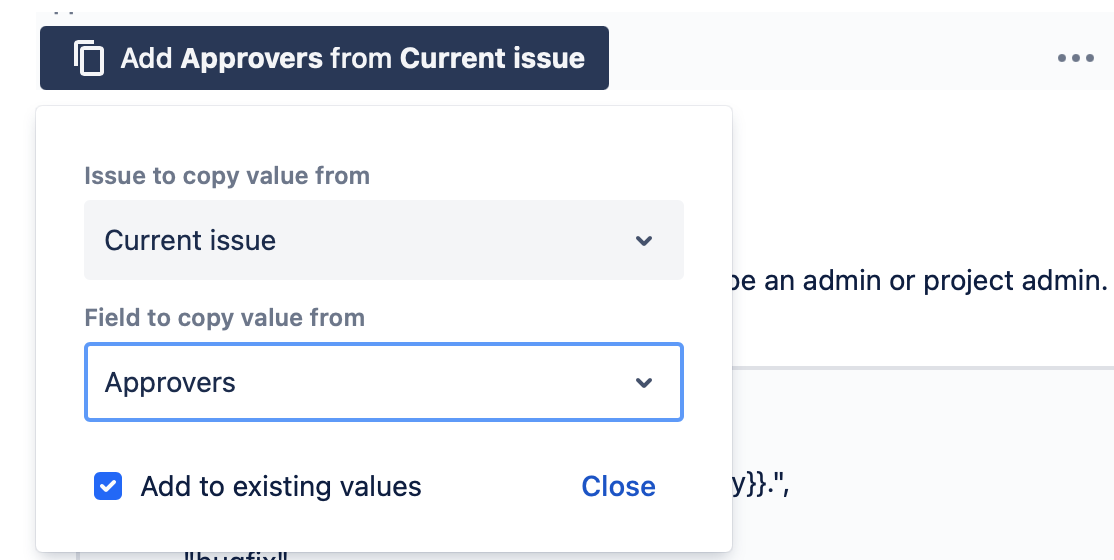This screenshot has height=560, width=1114.
Task: Click the copy icon in the header button
Action: (89, 58)
